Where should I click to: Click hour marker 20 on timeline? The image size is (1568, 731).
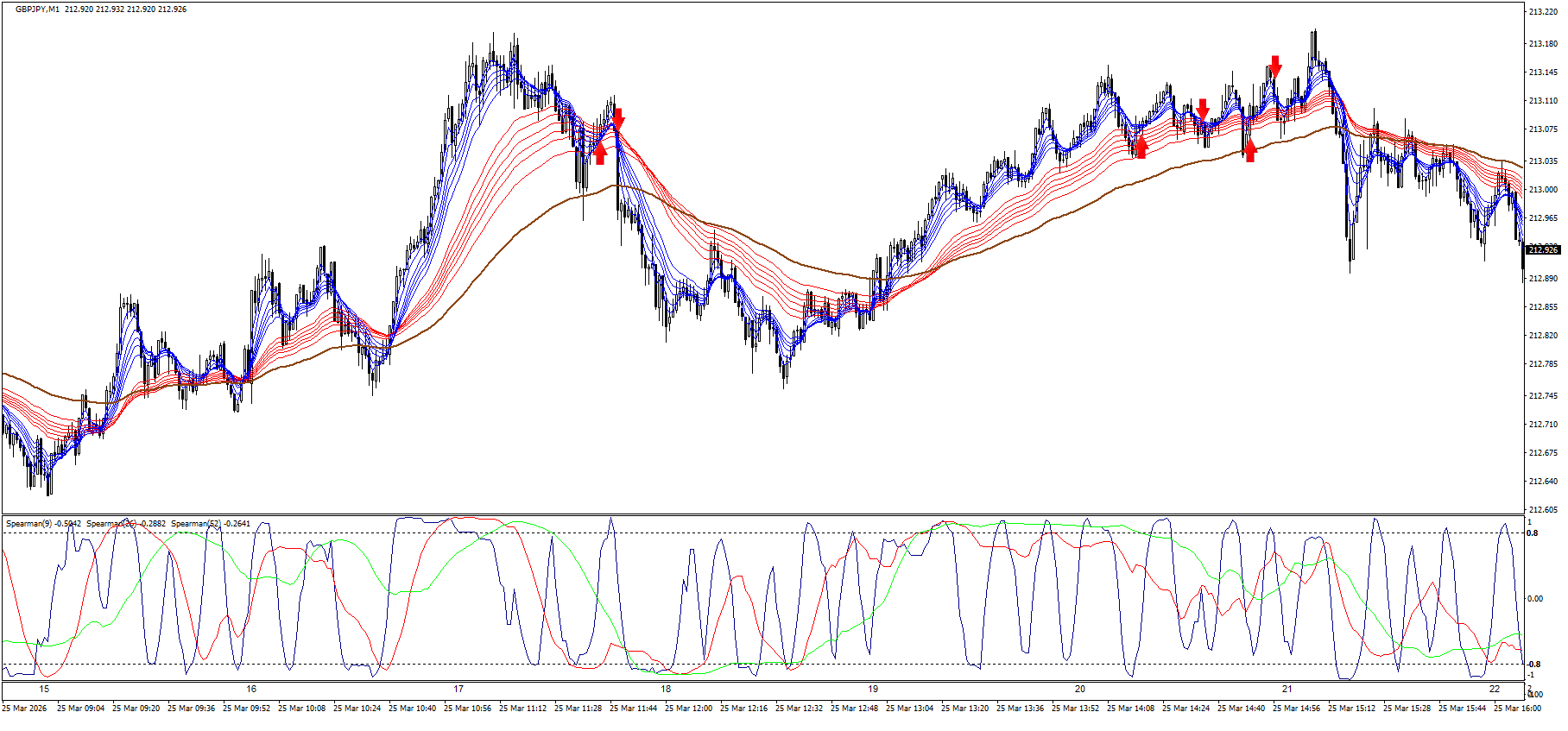(x=1080, y=690)
